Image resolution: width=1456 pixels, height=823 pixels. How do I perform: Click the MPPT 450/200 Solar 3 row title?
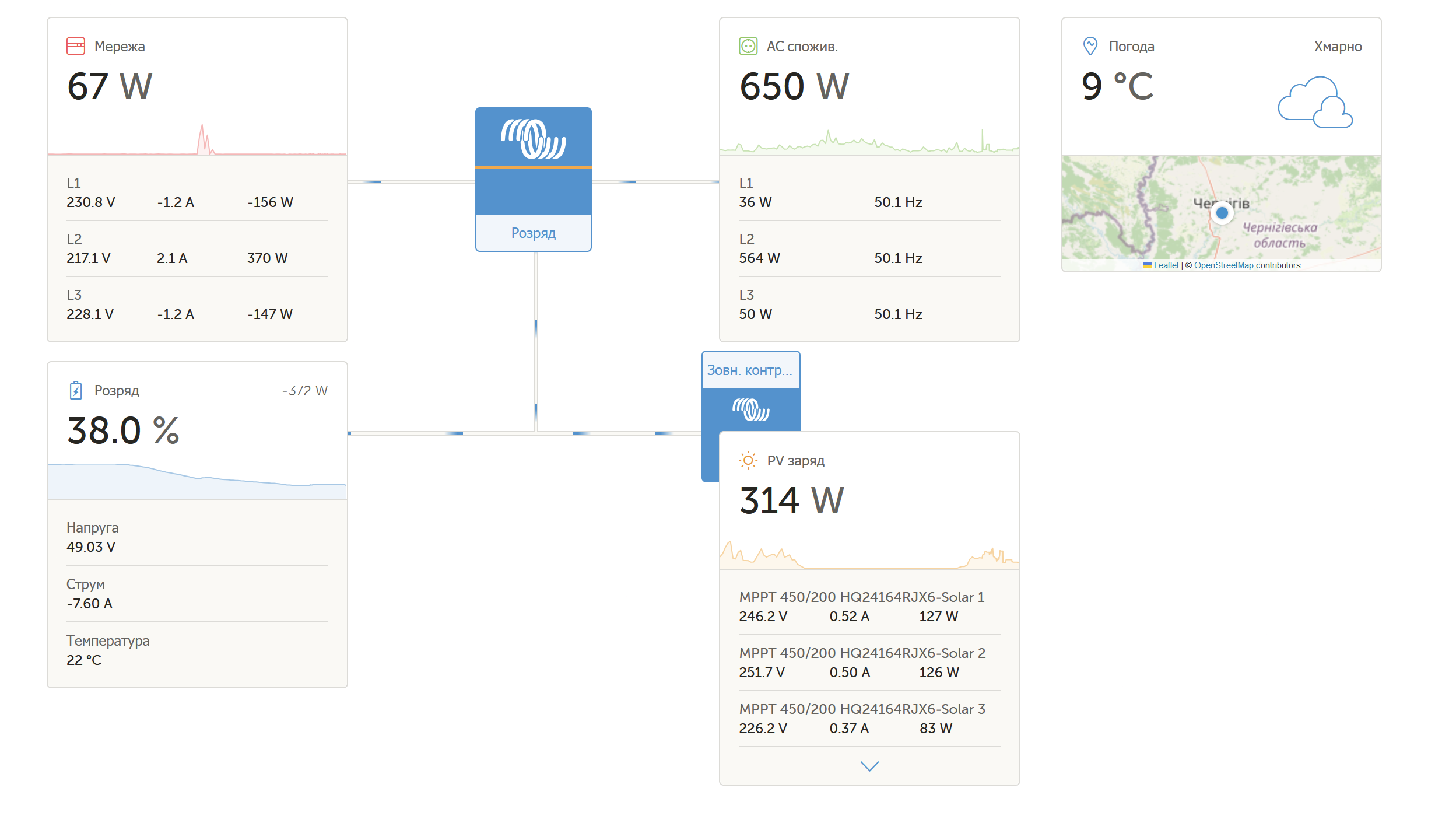pos(862,709)
